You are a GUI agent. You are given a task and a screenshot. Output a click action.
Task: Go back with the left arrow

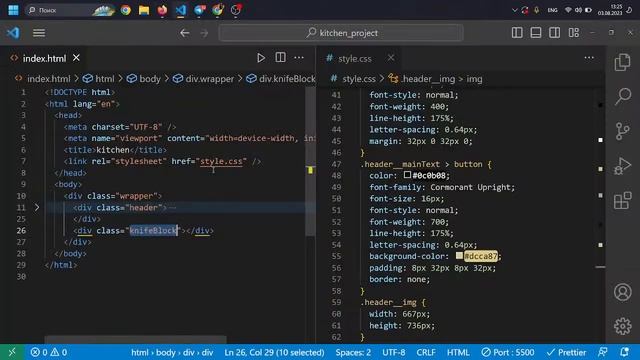[x=184, y=33]
